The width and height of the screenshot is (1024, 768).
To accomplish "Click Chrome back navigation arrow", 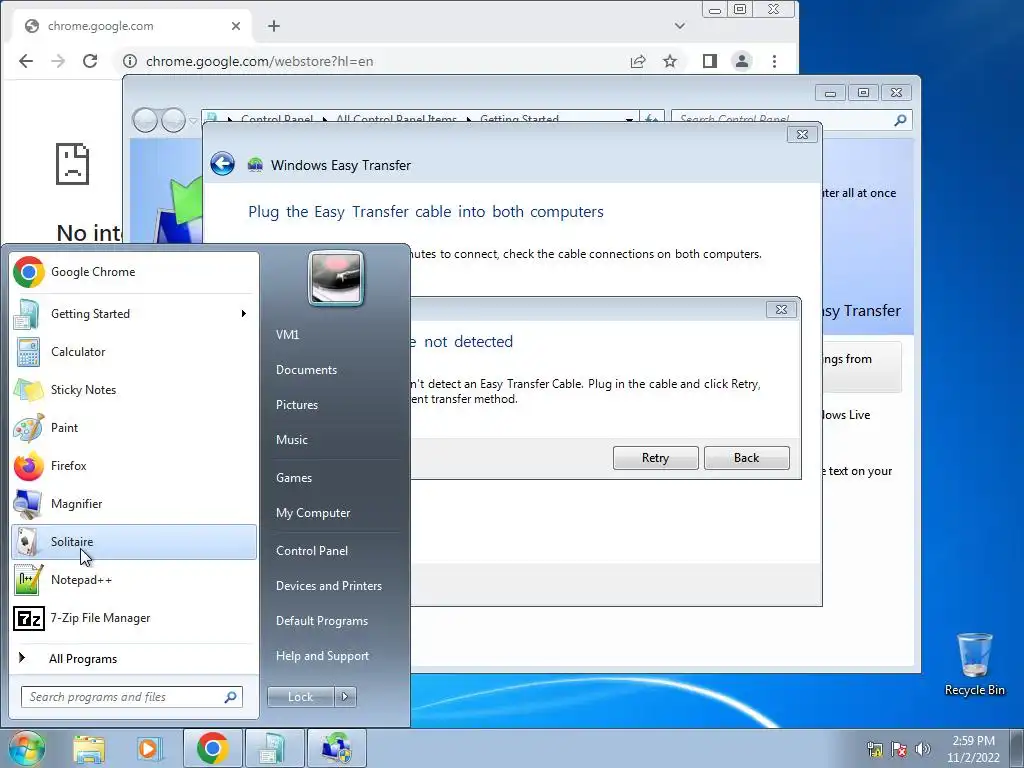I will tap(25, 61).
